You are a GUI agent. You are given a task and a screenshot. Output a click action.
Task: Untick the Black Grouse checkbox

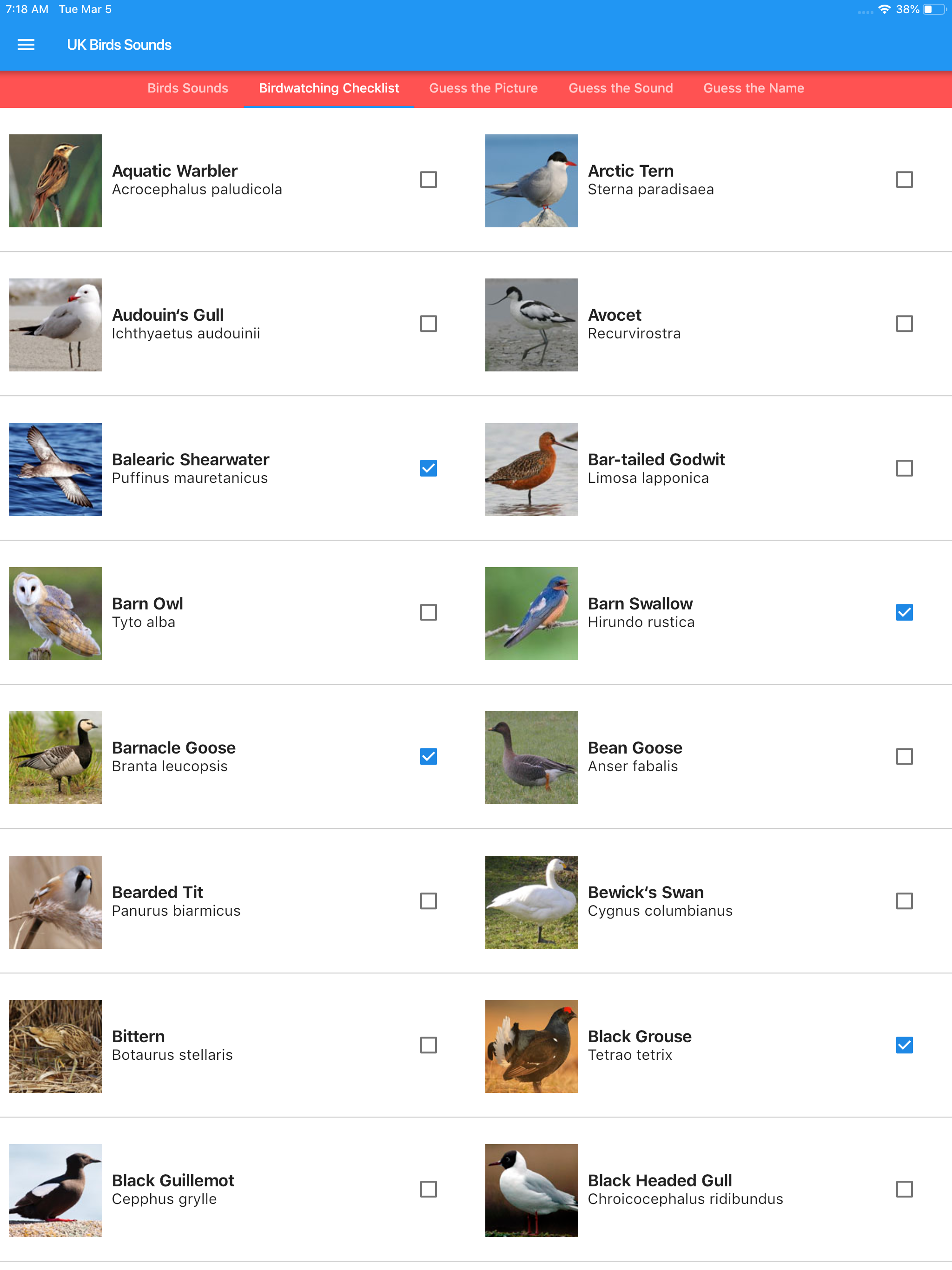click(904, 1045)
